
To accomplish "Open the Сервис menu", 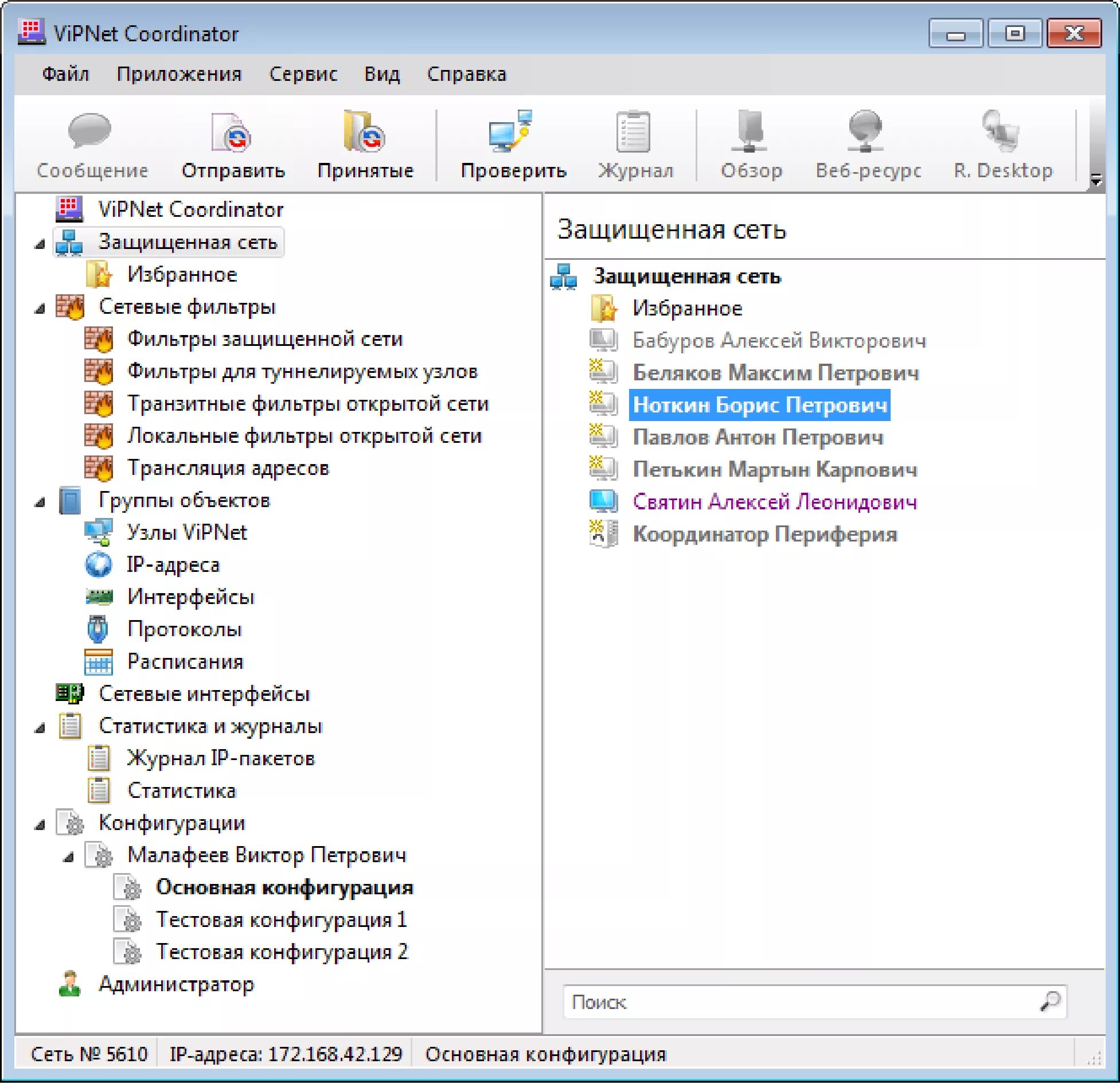I will (303, 74).
